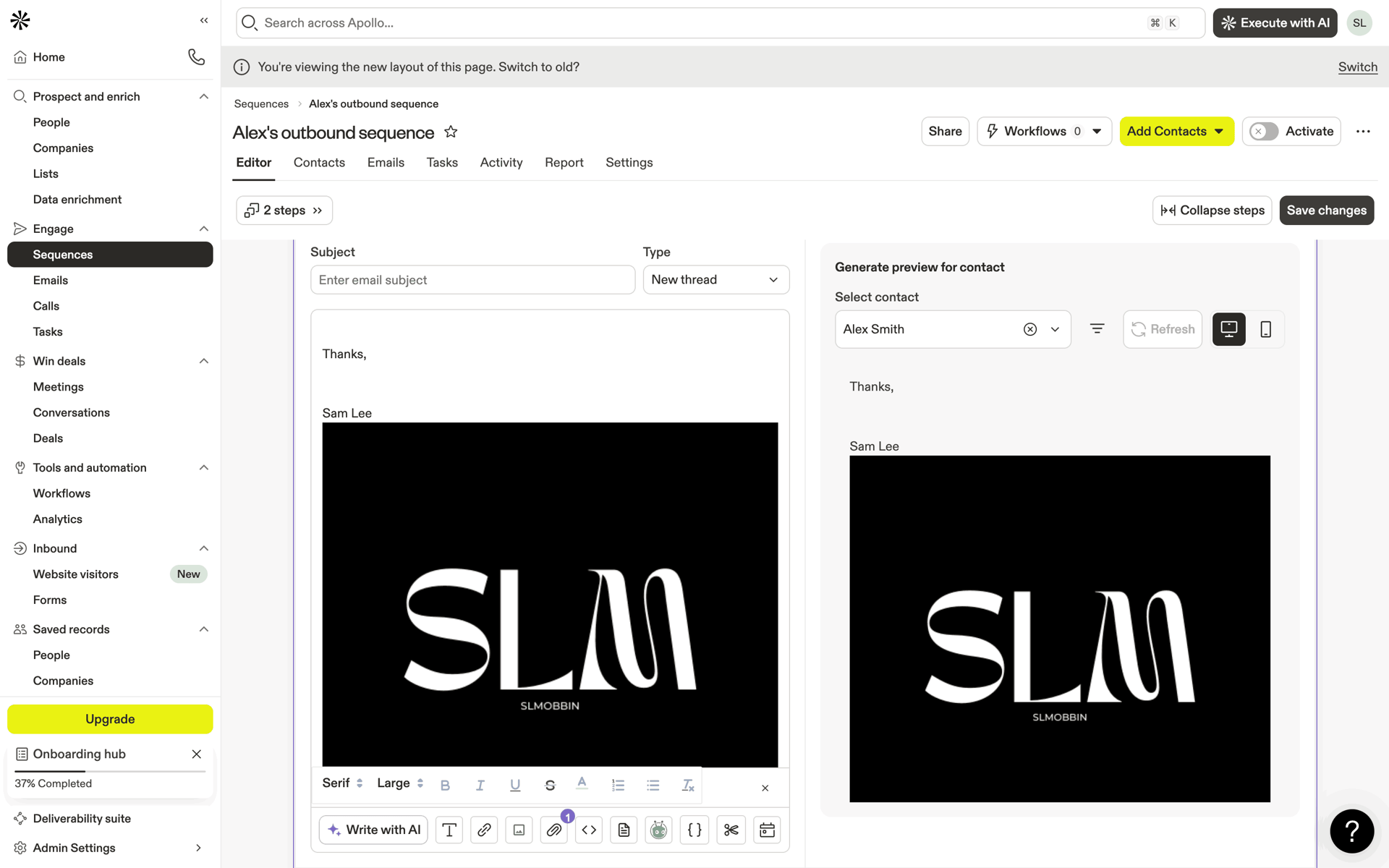The width and height of the screenshot is (1389, 868).
Task: Open the Large font size dropdown
Action: click(400, 783)
